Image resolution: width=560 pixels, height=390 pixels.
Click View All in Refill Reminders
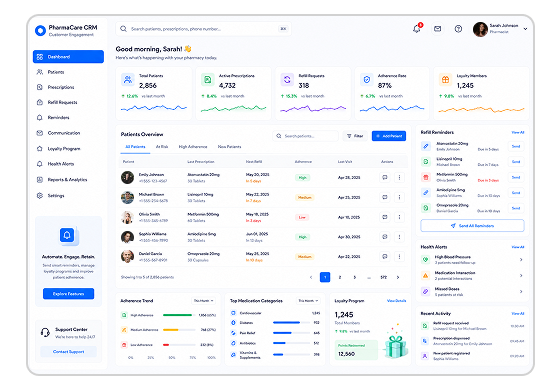pos(518,132)
